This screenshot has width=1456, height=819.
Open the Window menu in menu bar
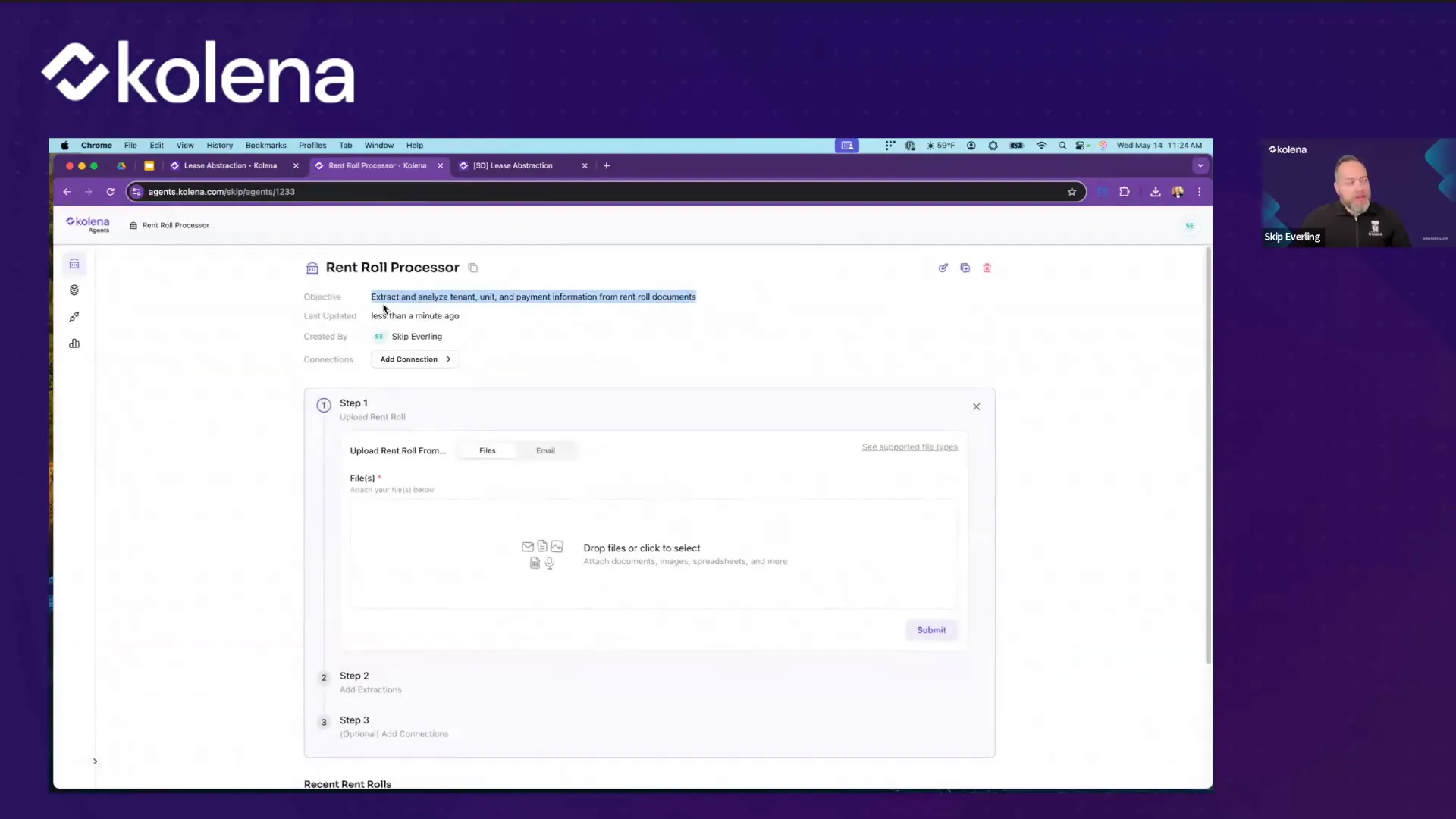(x=378, y=146)
